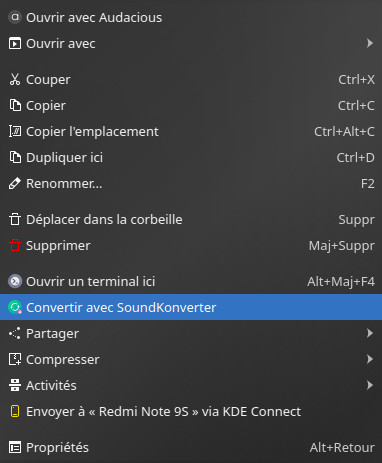Click the red Supprimer trash icon
The width and height of the screenshot is (382, 463).
15,245
